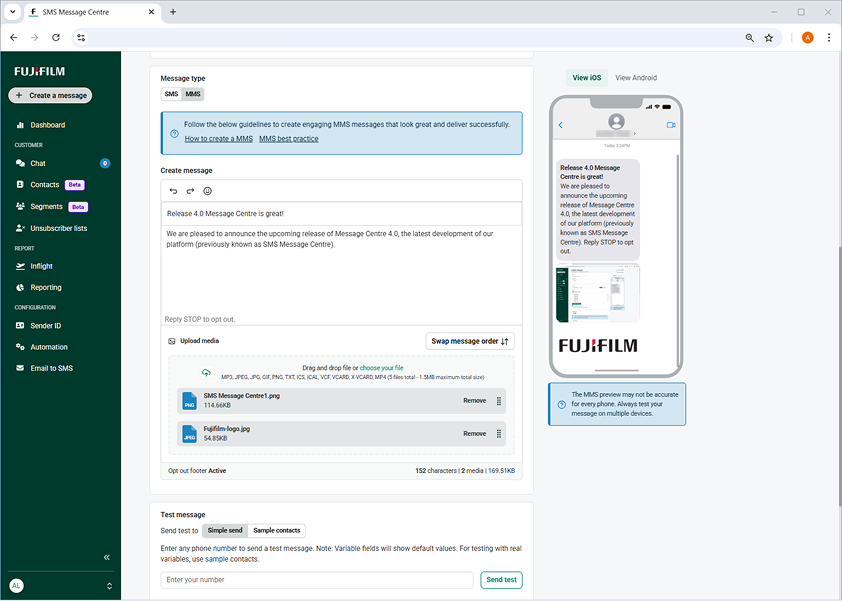The height and width of the screenshot is (601, 842).
Task: Click the JPEG file icon for Fujifilm-logo
Action: (190, 433)
